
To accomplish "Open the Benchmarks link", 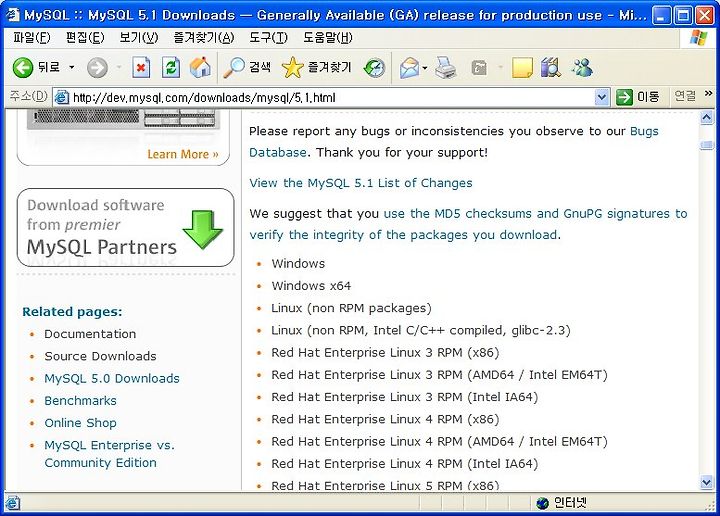I will 80,401.
